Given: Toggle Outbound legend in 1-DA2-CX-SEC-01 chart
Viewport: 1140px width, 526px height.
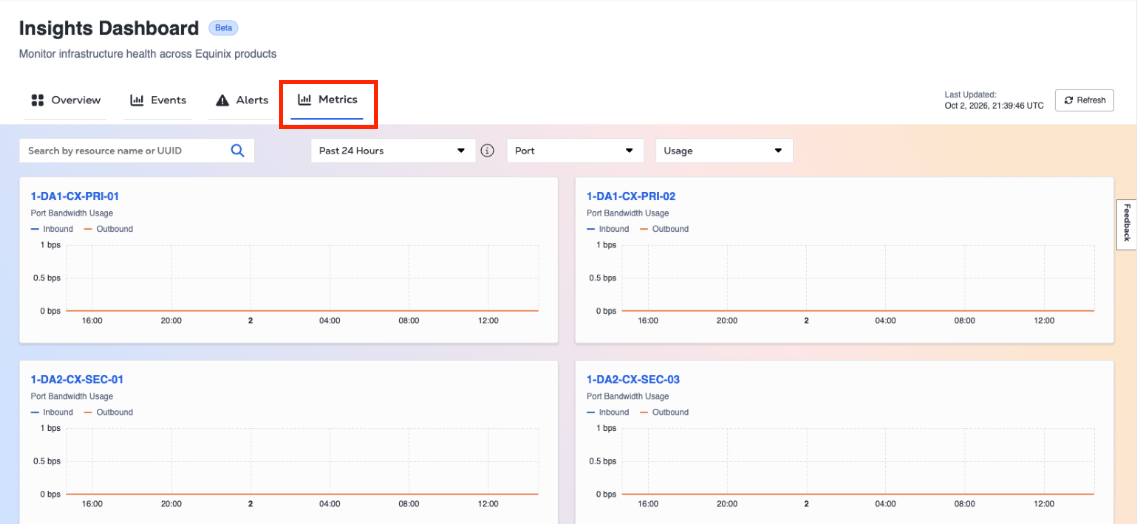Looking at the screenshot, I should (108, 413).
